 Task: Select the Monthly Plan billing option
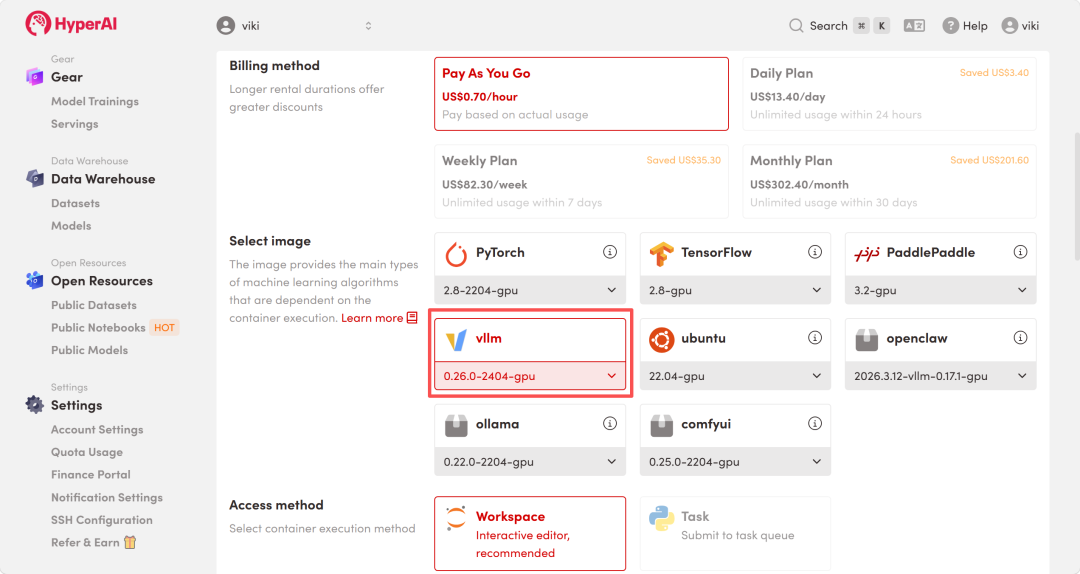[889, 181]
